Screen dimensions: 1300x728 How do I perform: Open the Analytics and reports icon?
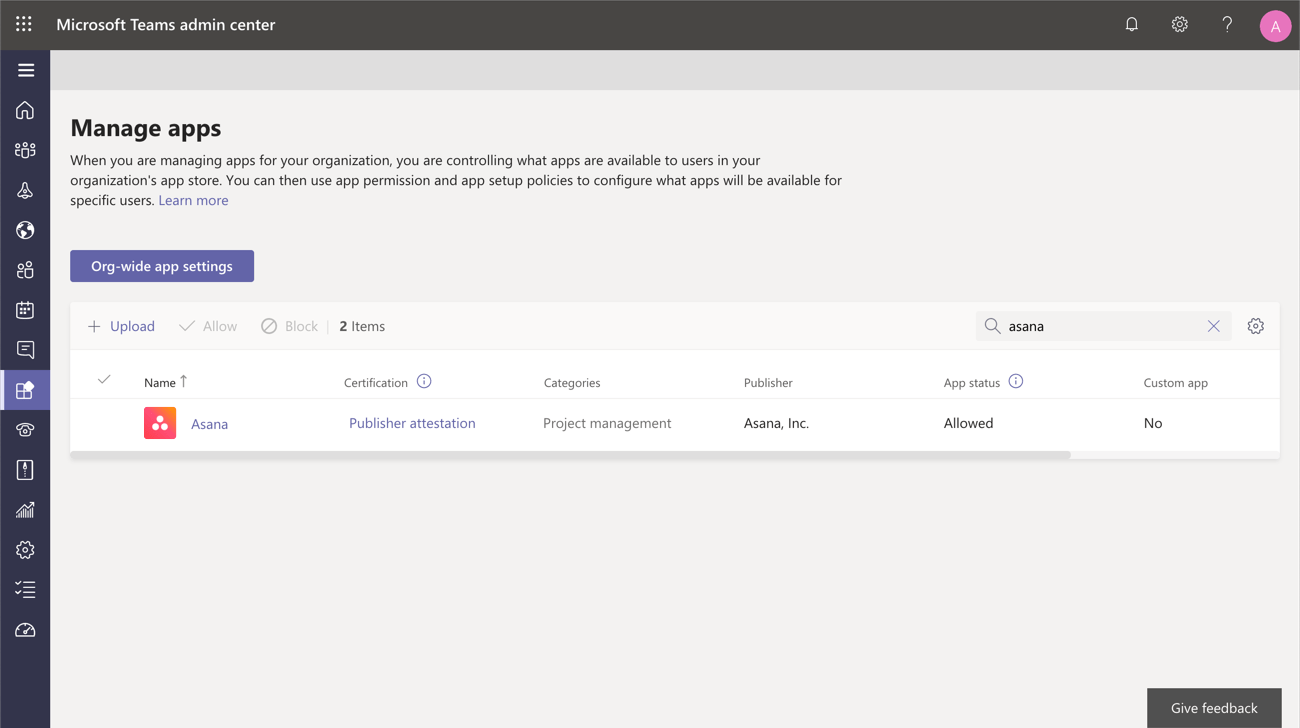25,510
